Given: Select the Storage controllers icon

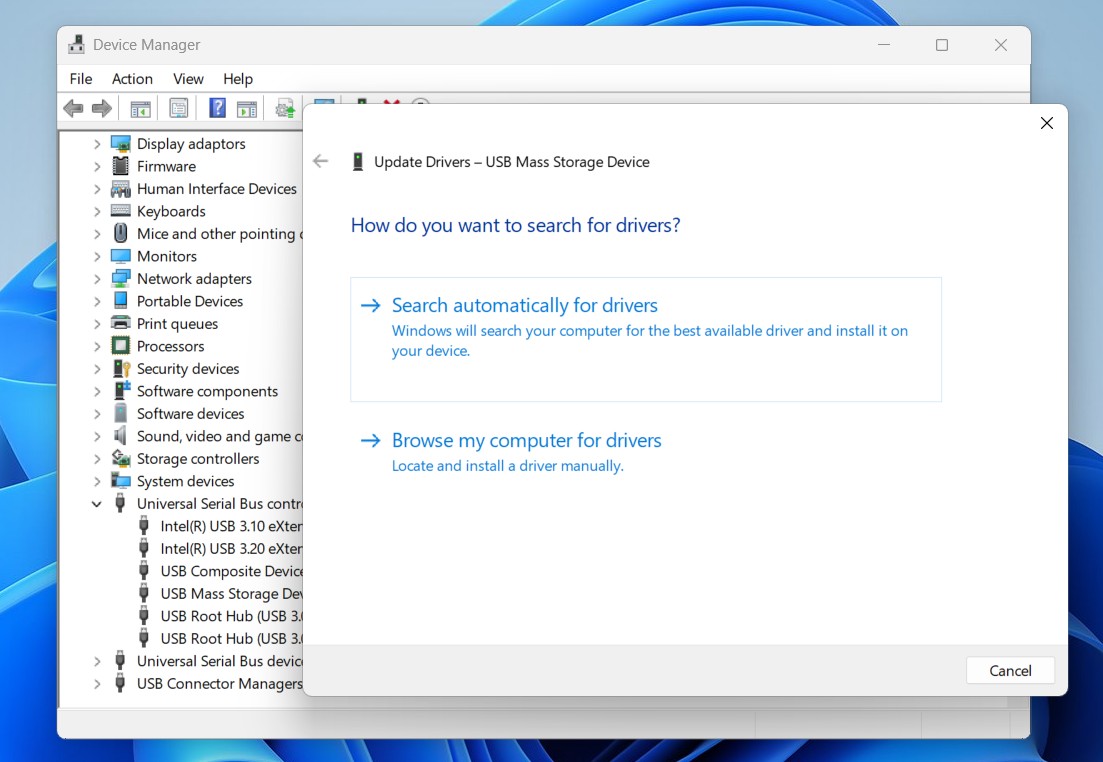Looking at the screenshot, I should pos(121,459).
